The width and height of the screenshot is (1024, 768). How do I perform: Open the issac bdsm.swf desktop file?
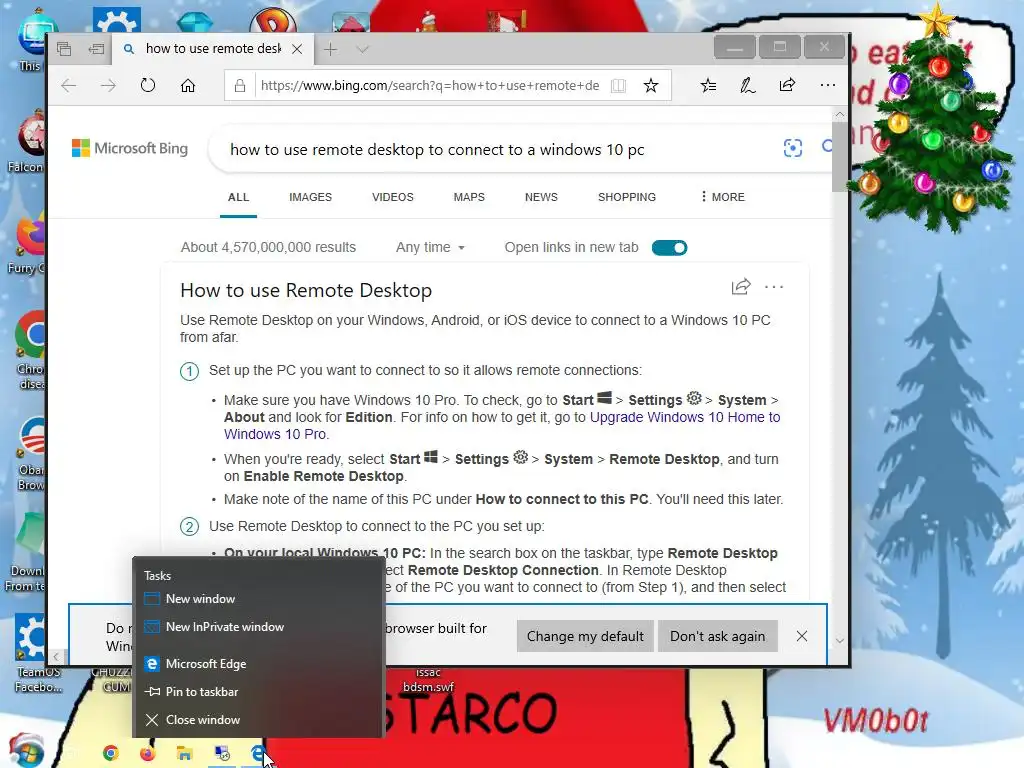pyautogui.click(x=428, y=679)
